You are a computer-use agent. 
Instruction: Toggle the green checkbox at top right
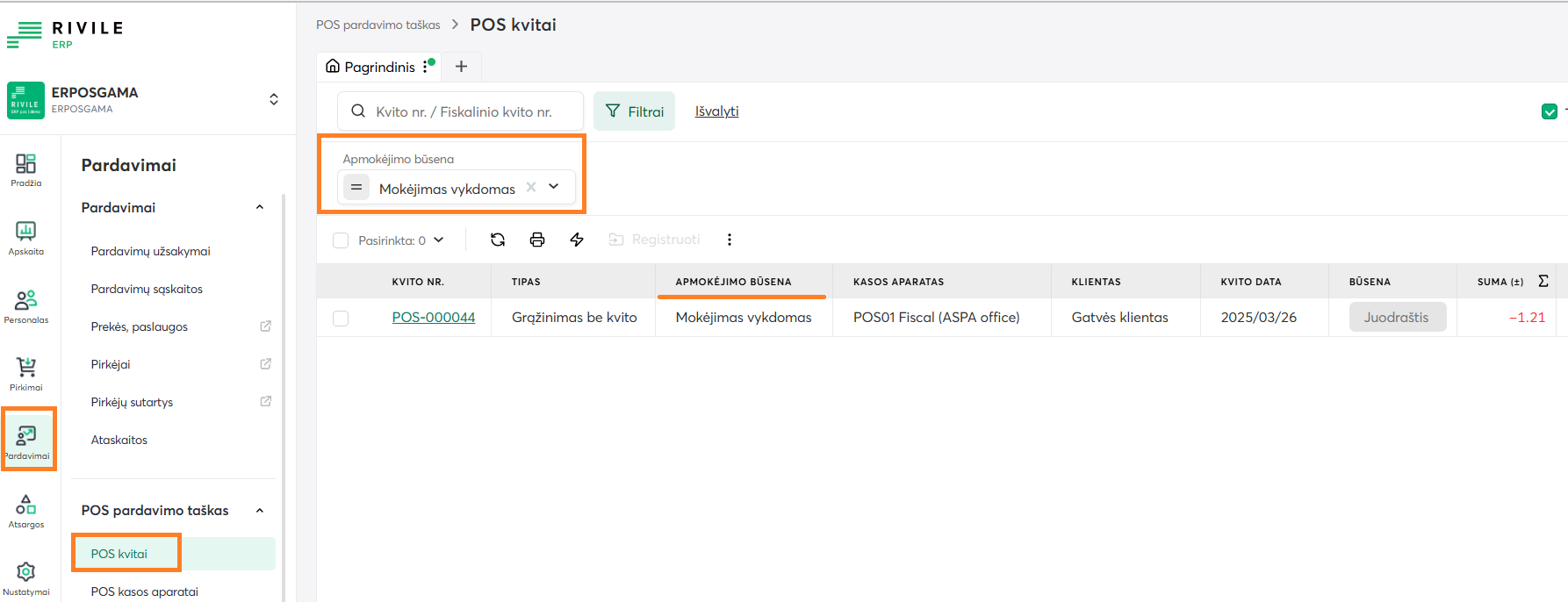(x=1549, y=111)
